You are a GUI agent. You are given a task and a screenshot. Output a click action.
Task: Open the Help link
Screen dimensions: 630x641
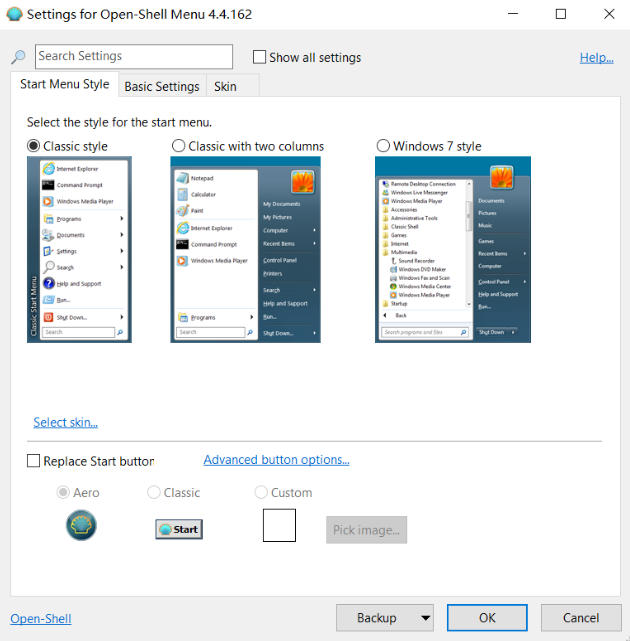point(596,58)
